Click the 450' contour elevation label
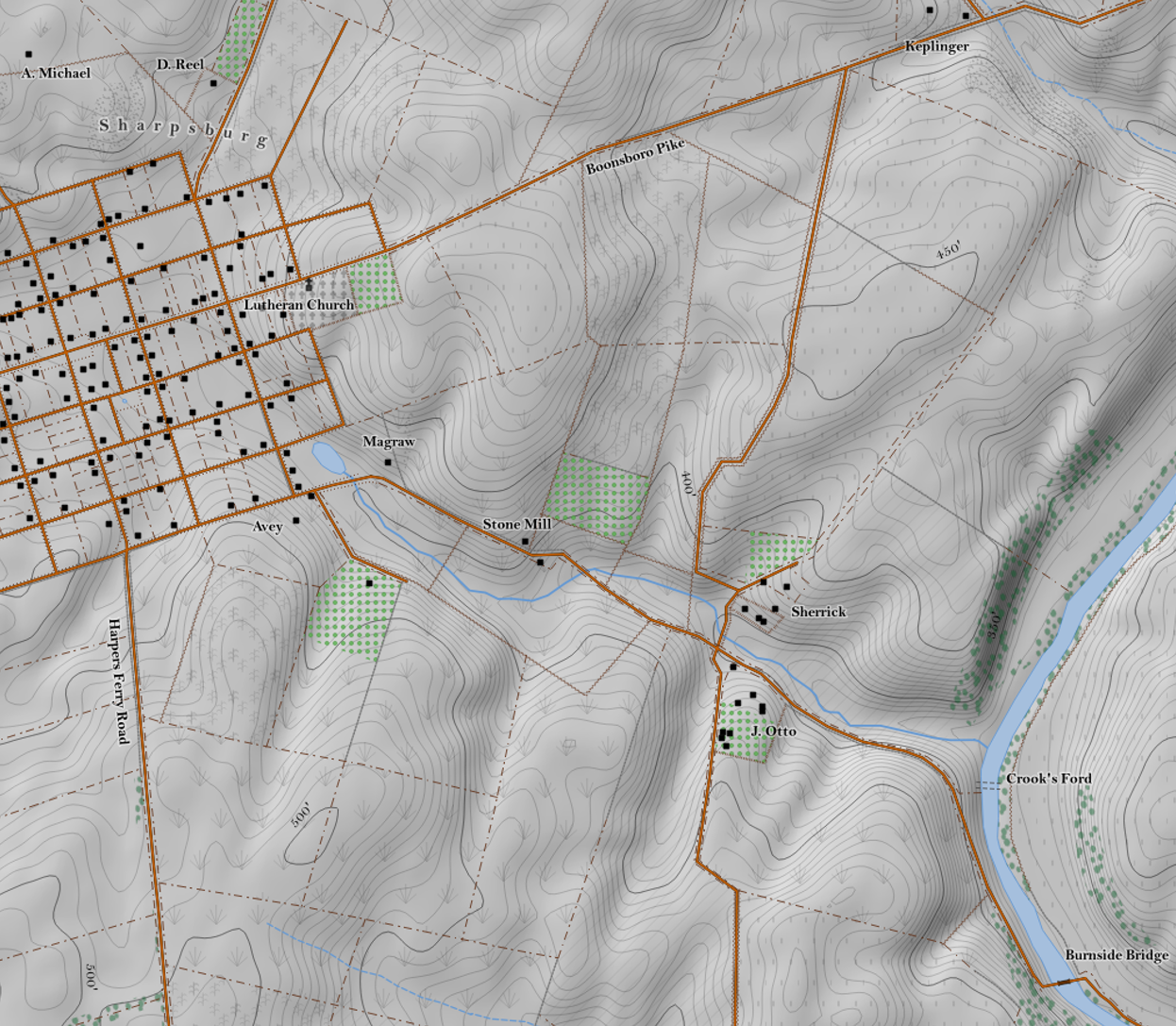Viewport: 1176px width, 1026px height. click(x=948, y=251)
